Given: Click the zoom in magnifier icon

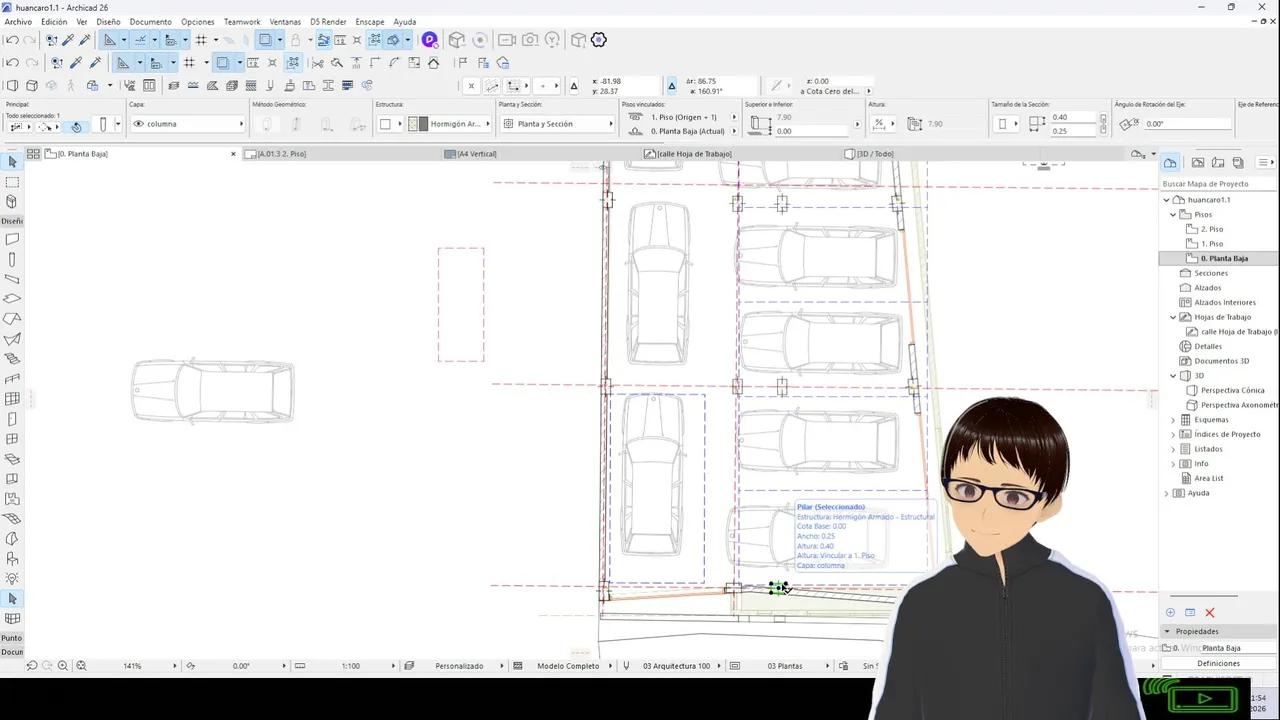Looking at the screenshot, I should coord(63,665).
